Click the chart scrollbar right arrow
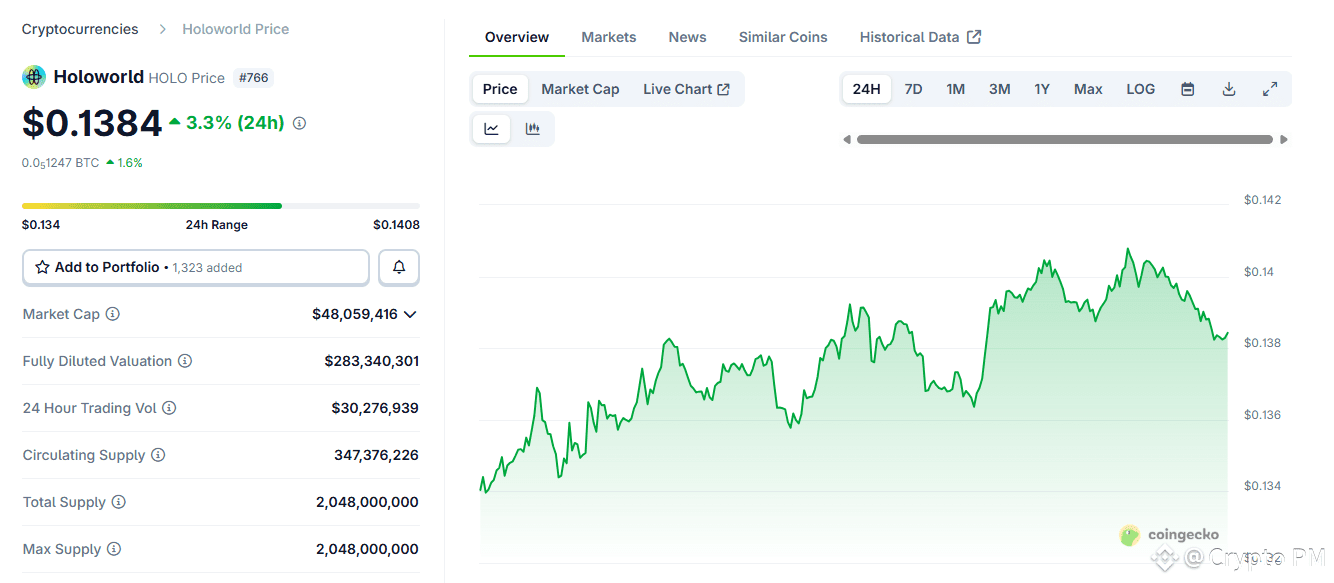This screenshot has width=1334, height=583. [x=1284, y=140]
